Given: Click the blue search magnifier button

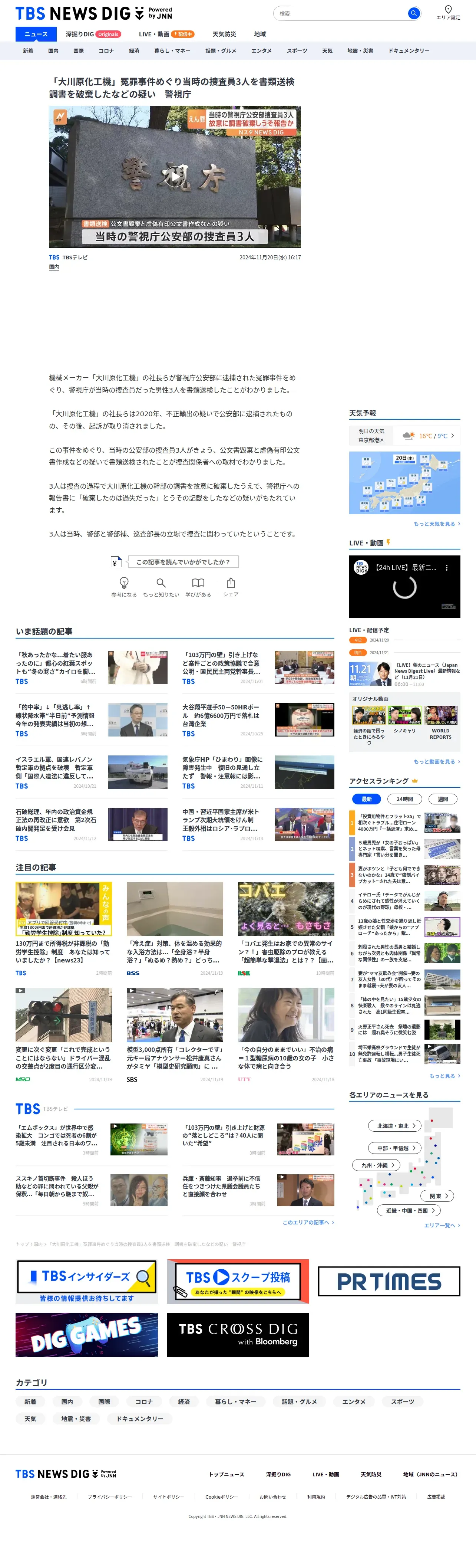Looking at the screenshot, I should click(x=413, y=13).
